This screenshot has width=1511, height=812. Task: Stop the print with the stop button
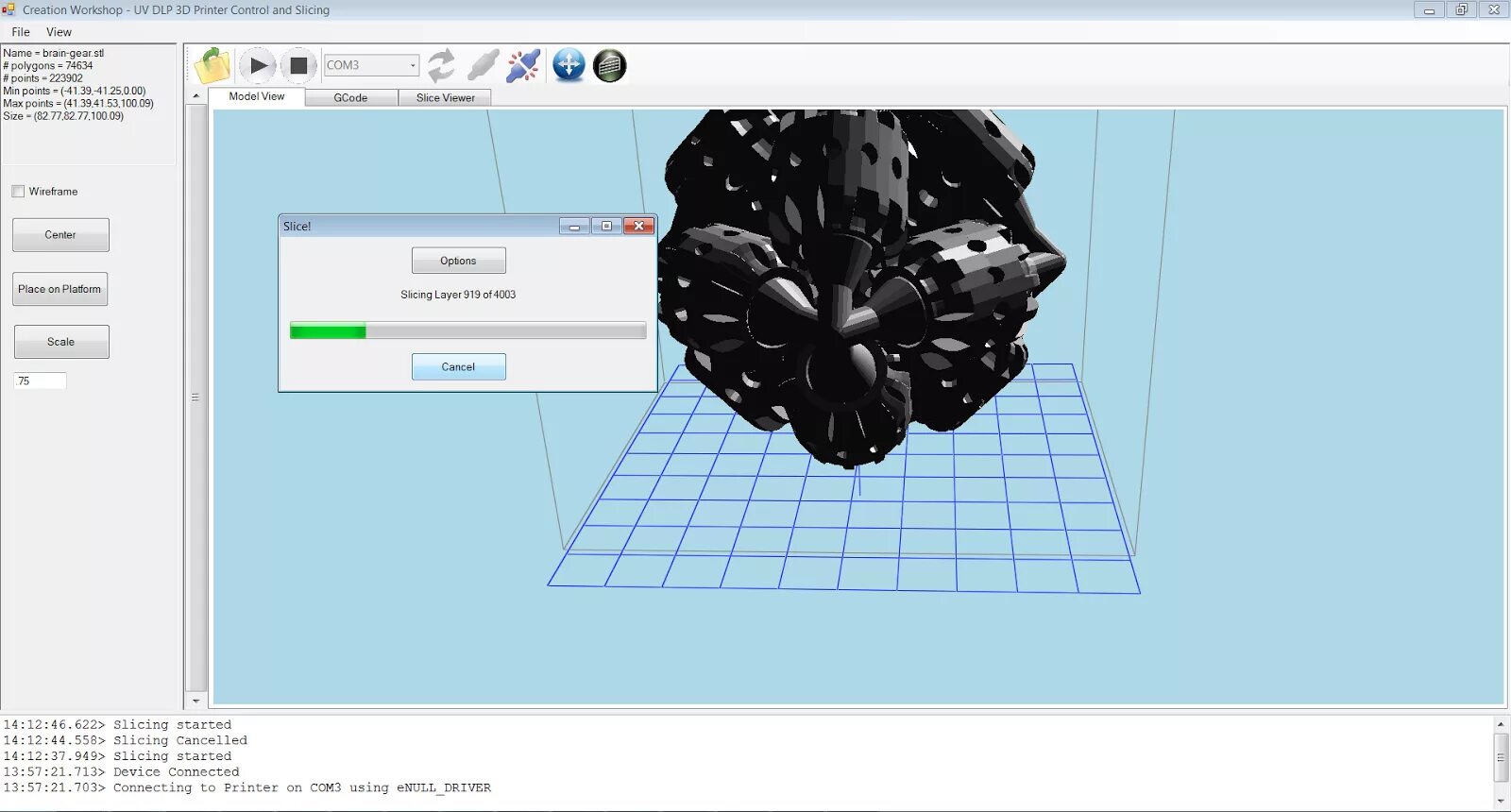298,66
